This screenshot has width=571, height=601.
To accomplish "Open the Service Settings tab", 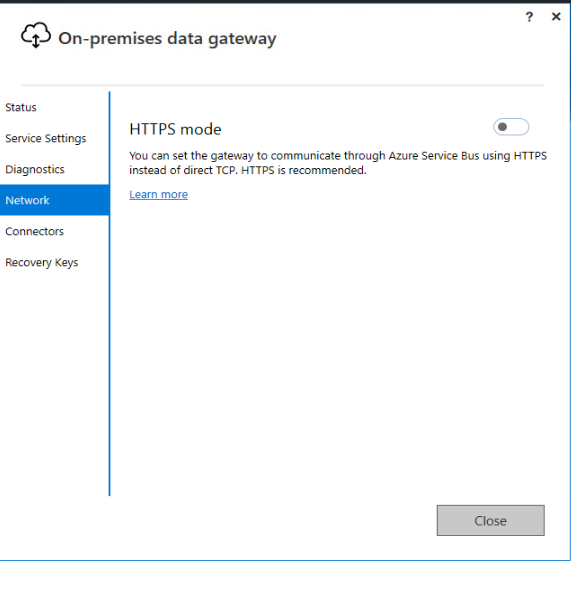I will [46, 138].
